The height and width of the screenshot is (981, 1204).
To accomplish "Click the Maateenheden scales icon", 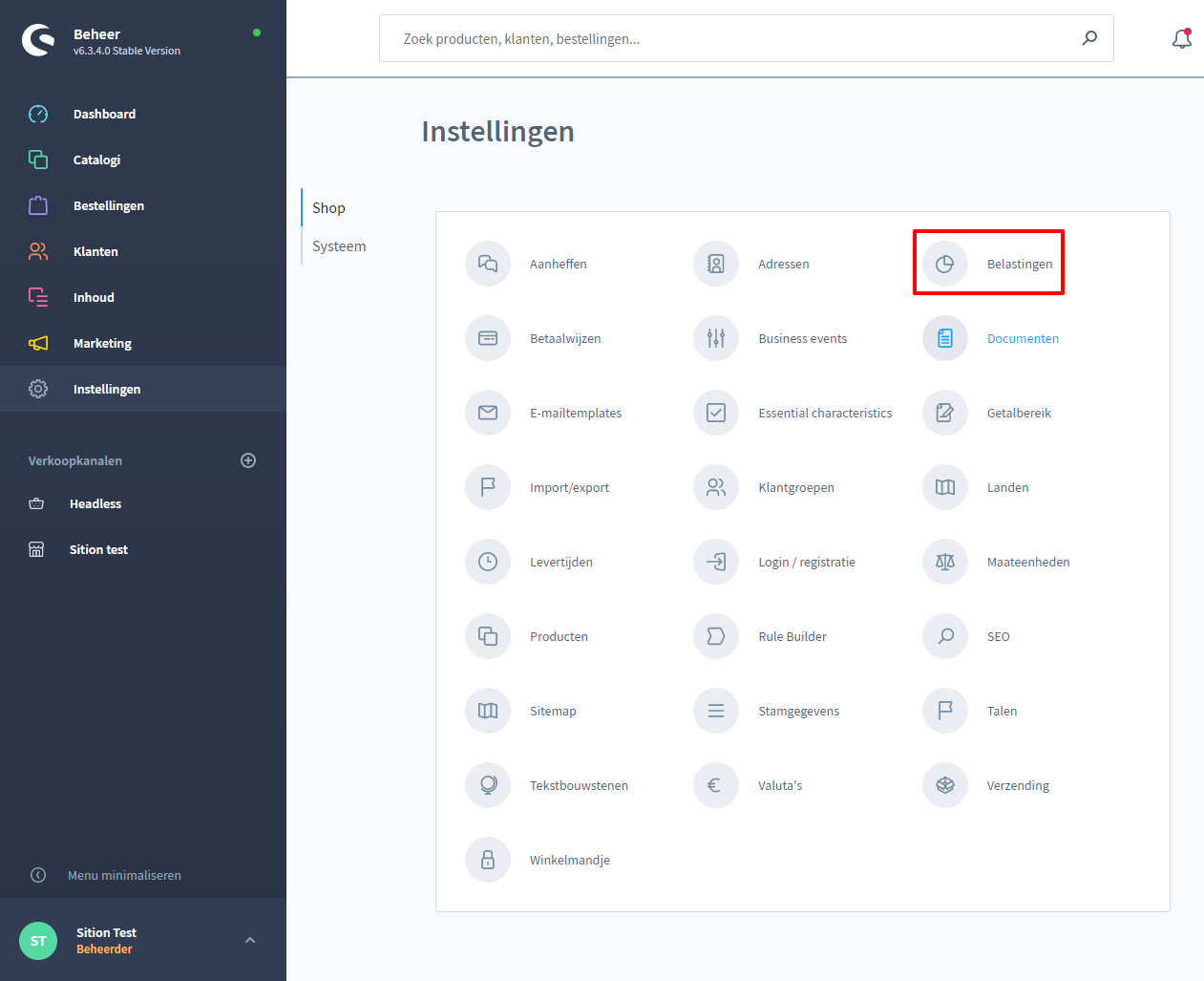I will 944,562.
